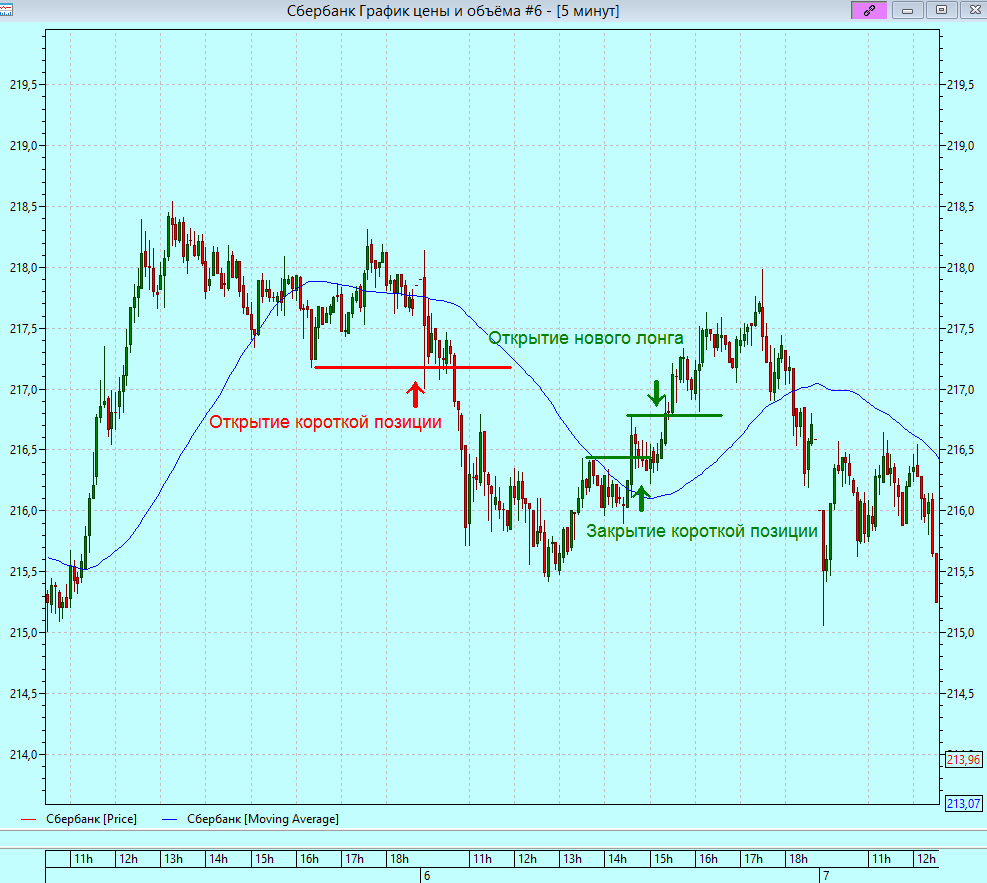
Task: Click the Сбербанк [Price] legend entry
Action: tap(79, 819)
